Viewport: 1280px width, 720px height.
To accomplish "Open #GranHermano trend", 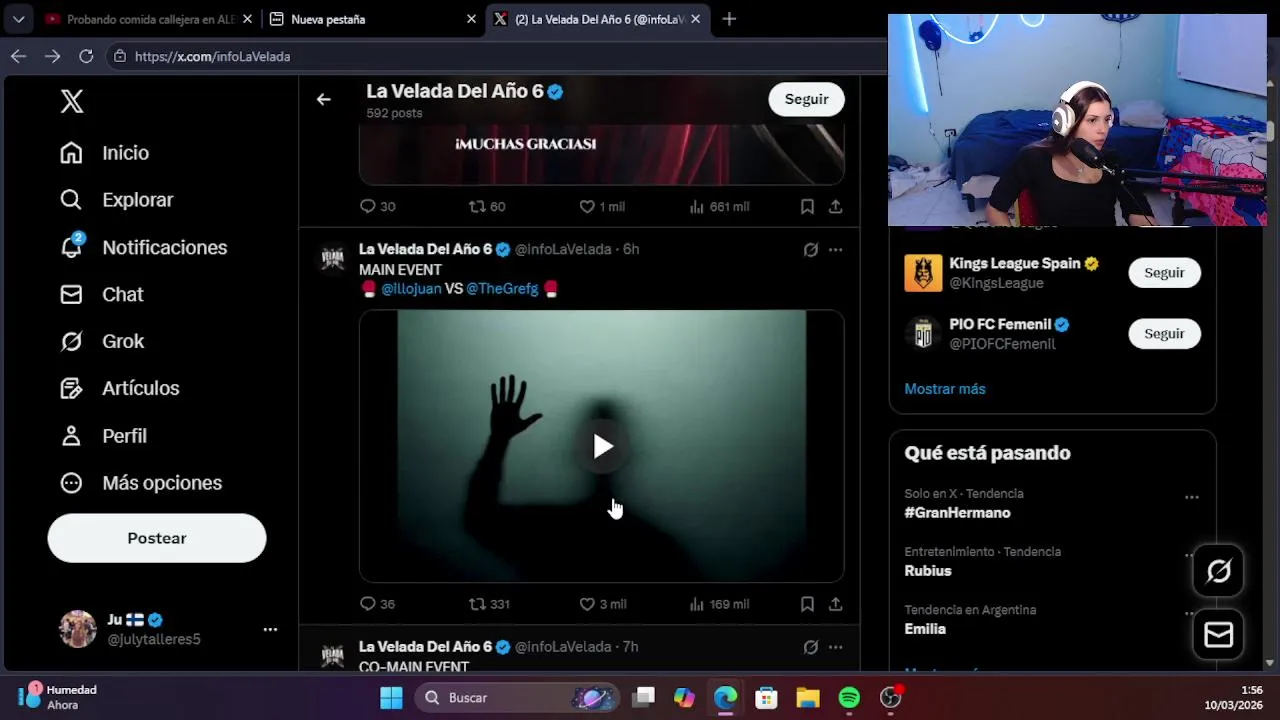I will pos(957,513).
